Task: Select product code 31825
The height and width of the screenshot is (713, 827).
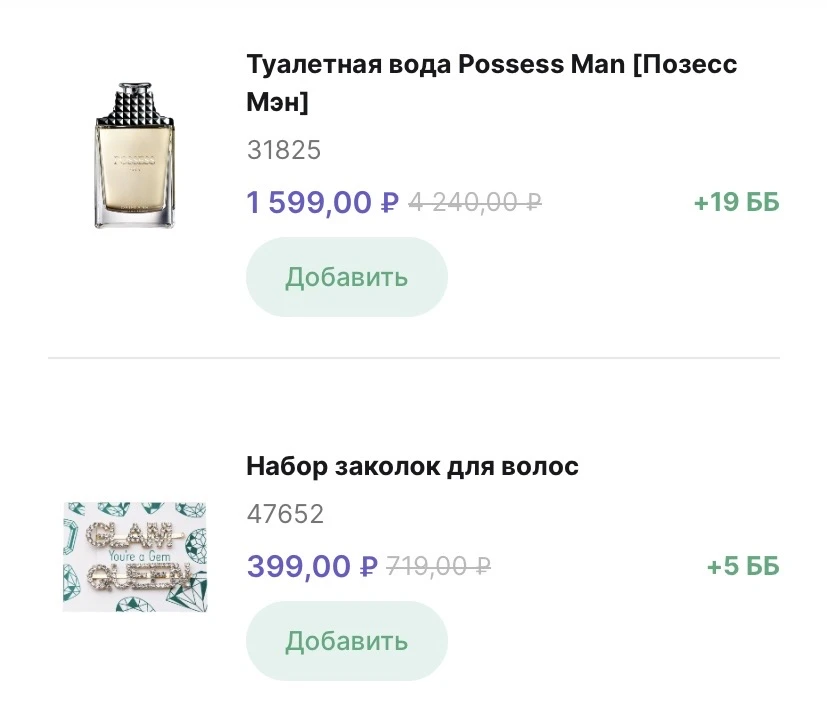Action: point(284,151)
